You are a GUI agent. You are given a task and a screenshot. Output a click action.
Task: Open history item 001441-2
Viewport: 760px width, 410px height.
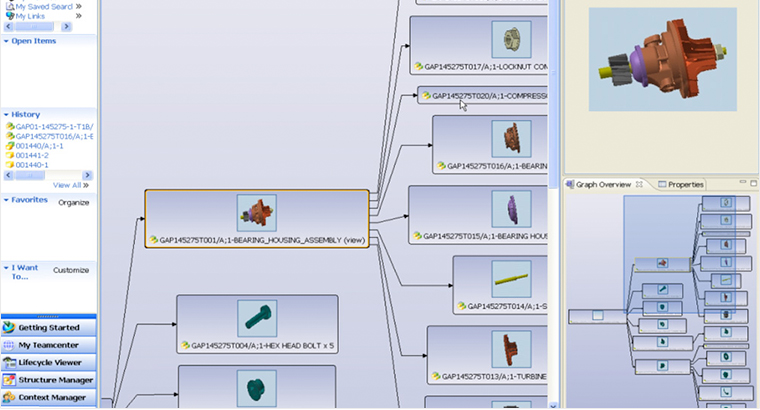pyautogui.click(x=32, y=156)
